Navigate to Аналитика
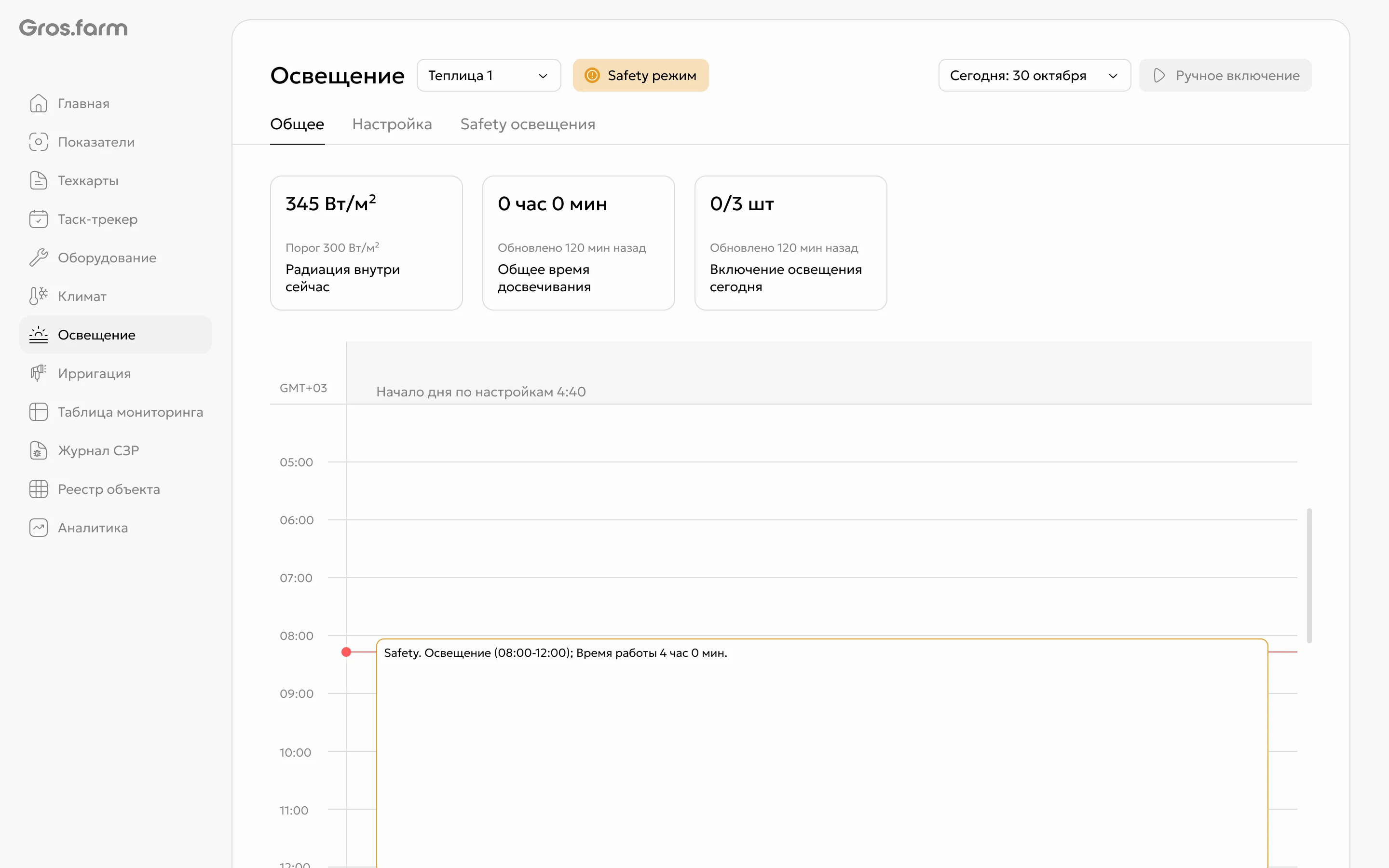Screen dimensions: 1389x868 point(116,528)
